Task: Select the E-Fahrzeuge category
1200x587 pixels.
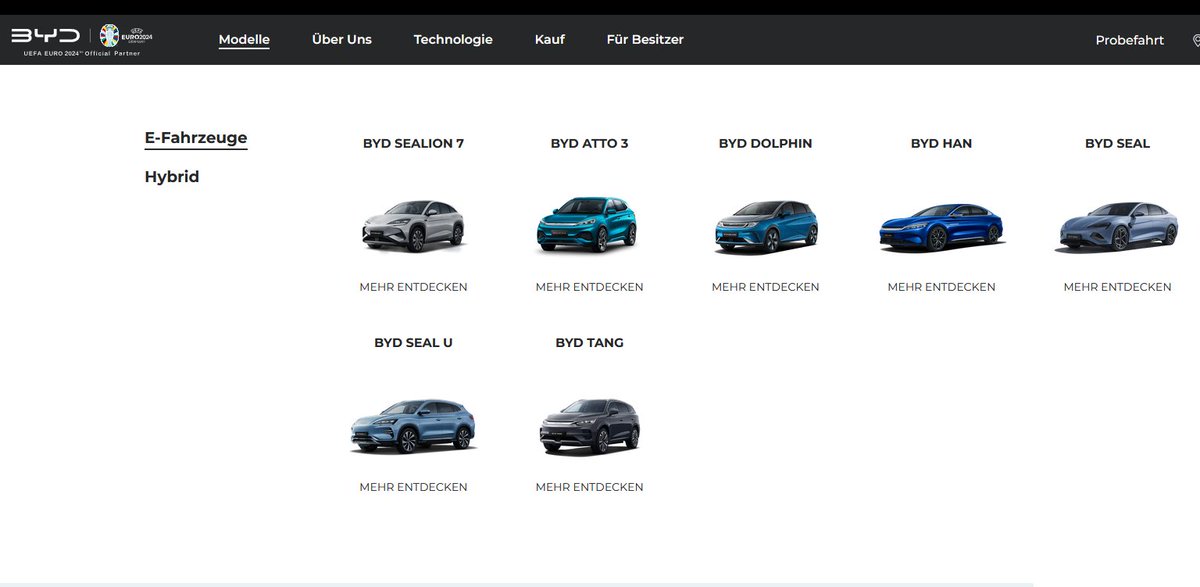Action: 196,138
